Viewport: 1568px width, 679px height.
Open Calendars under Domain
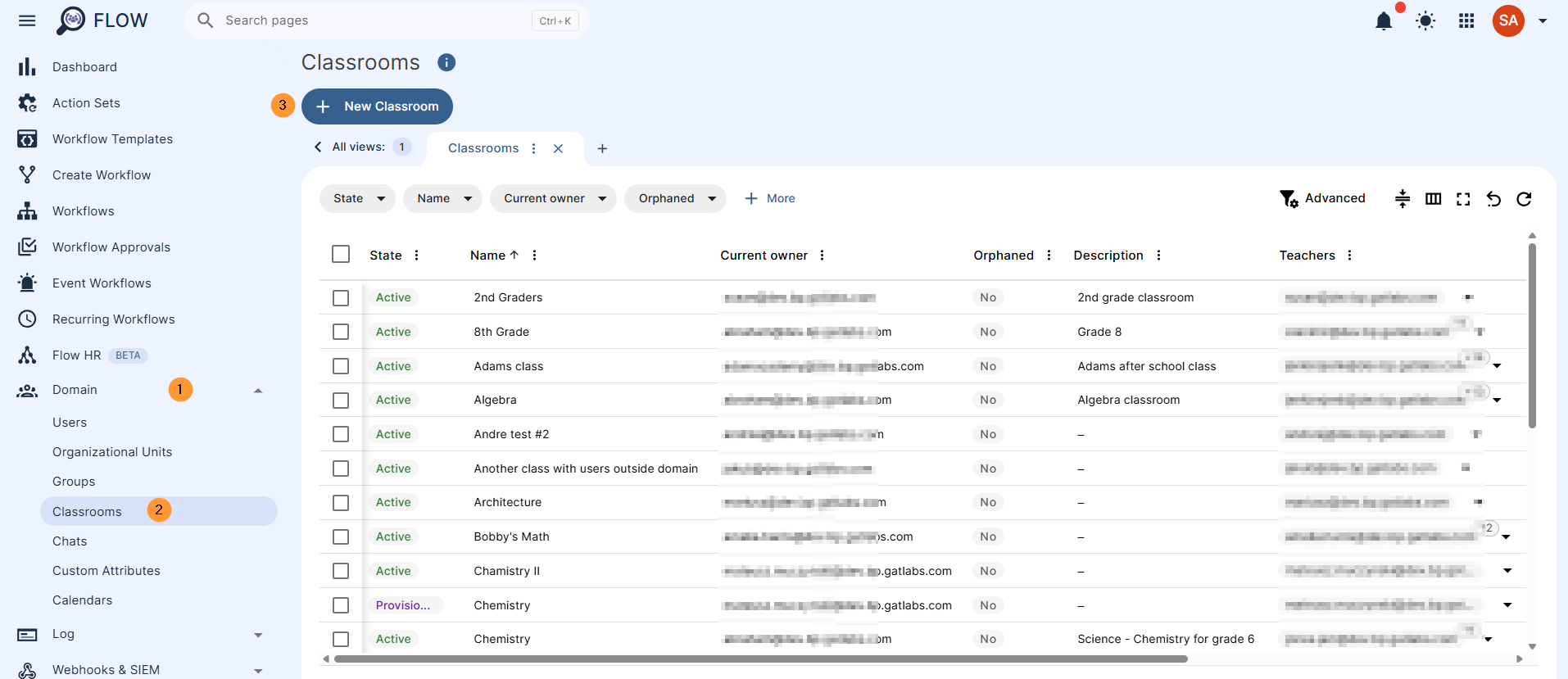pyautogui.click(x=82, y=600)
